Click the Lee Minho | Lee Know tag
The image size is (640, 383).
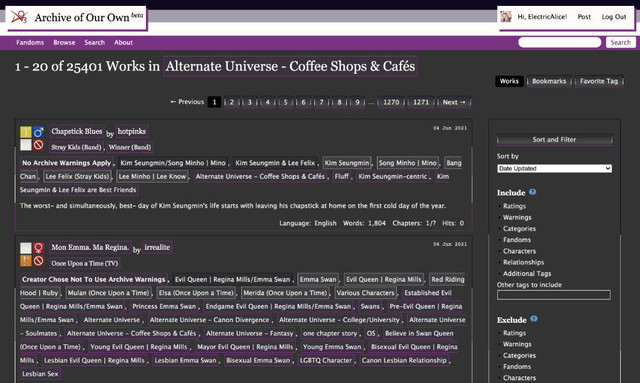(x=152, y=176)
